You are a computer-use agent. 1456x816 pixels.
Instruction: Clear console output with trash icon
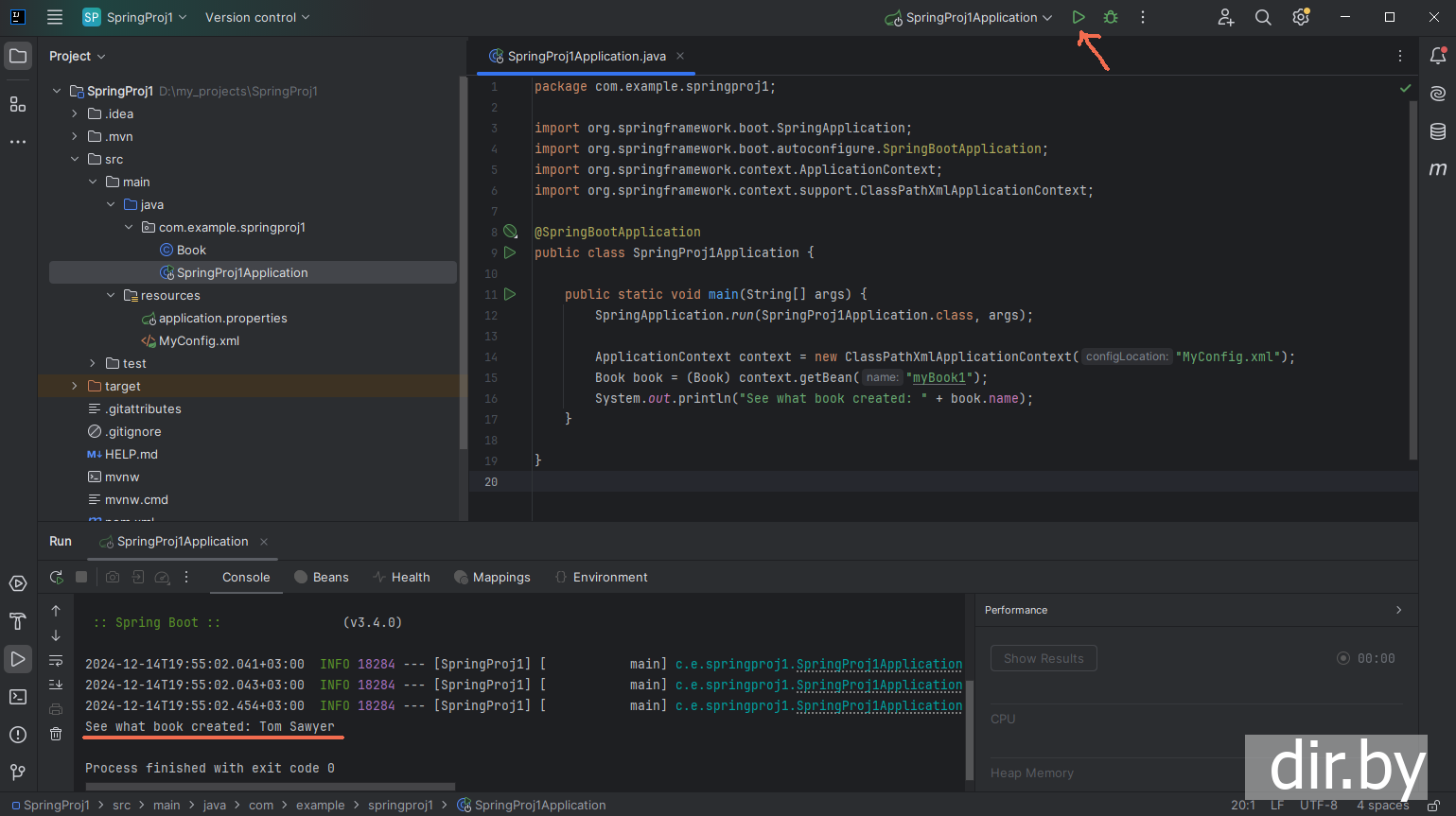(56, 734)
